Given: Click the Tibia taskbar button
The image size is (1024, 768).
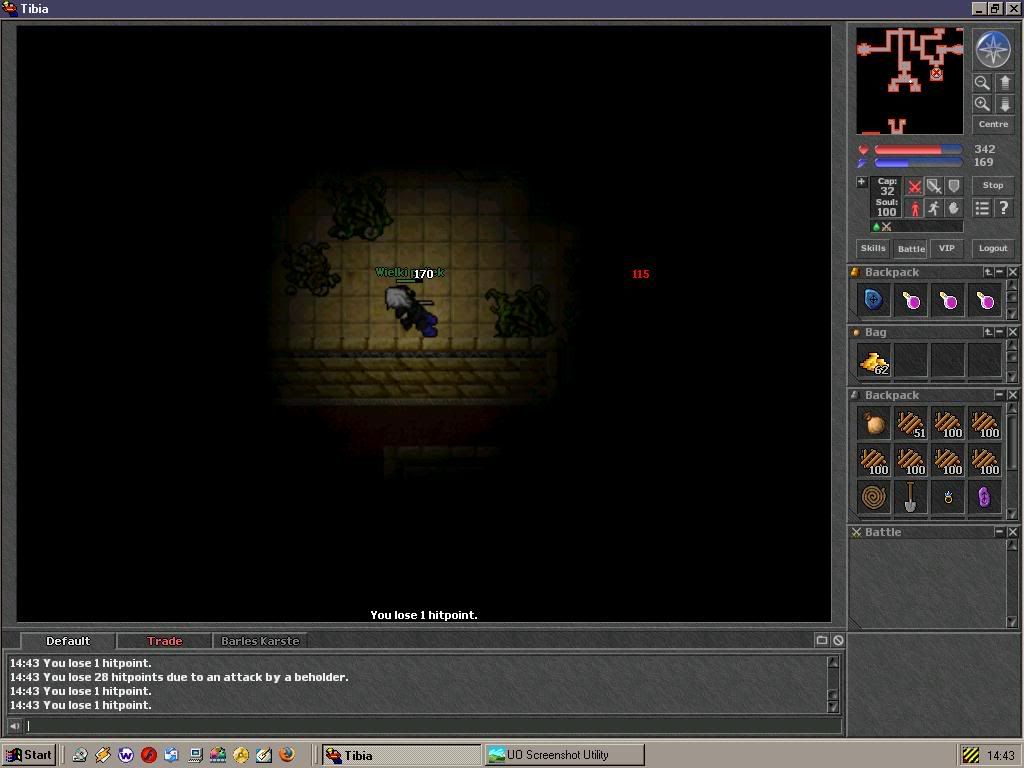Looking at the screenshot, I should pos(402,756).
